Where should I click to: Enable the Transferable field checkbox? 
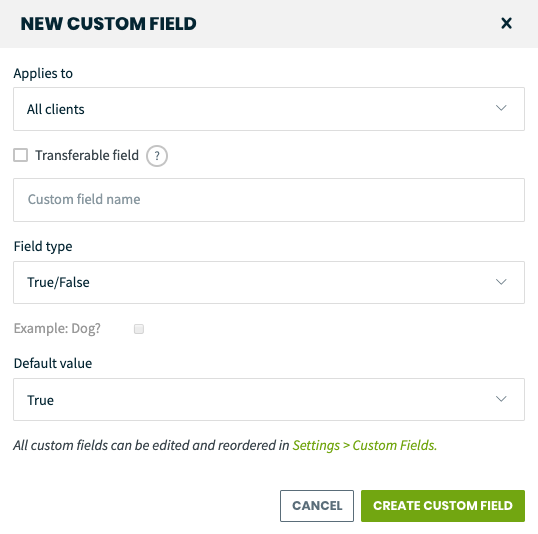pos(20,155)
